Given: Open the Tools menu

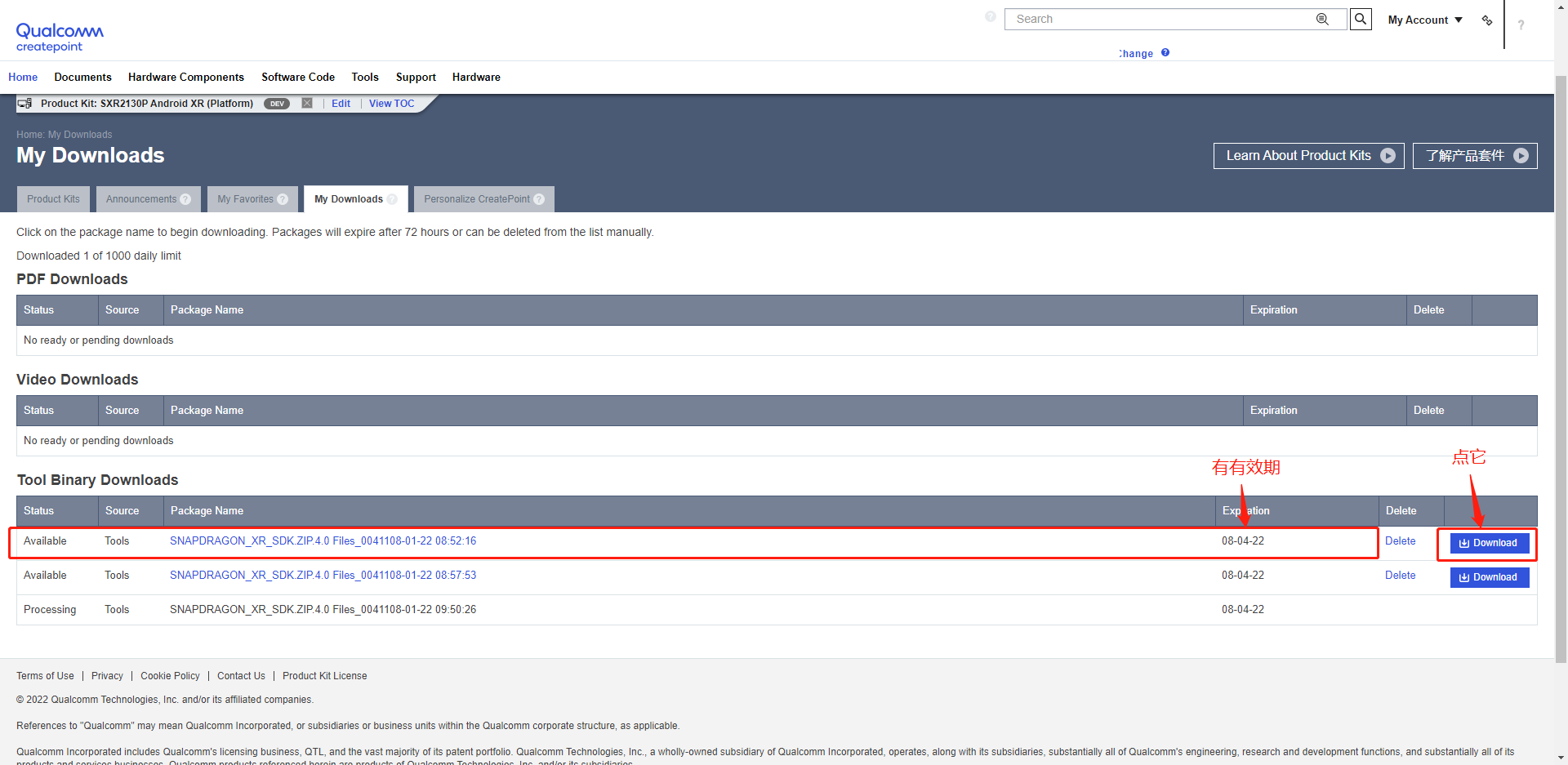Looking at the screenshot, I should 365,77.
